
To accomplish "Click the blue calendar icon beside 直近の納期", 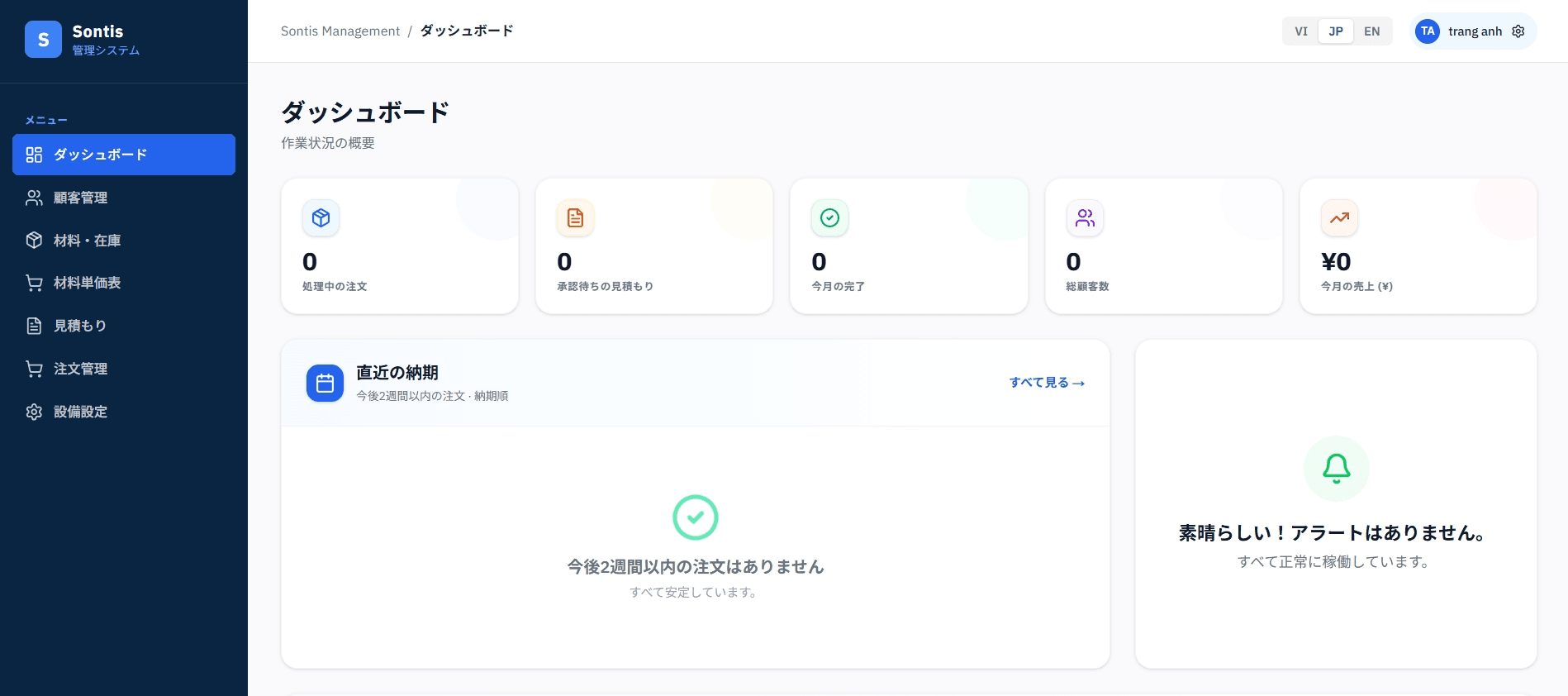I will (x=325, y=384).
